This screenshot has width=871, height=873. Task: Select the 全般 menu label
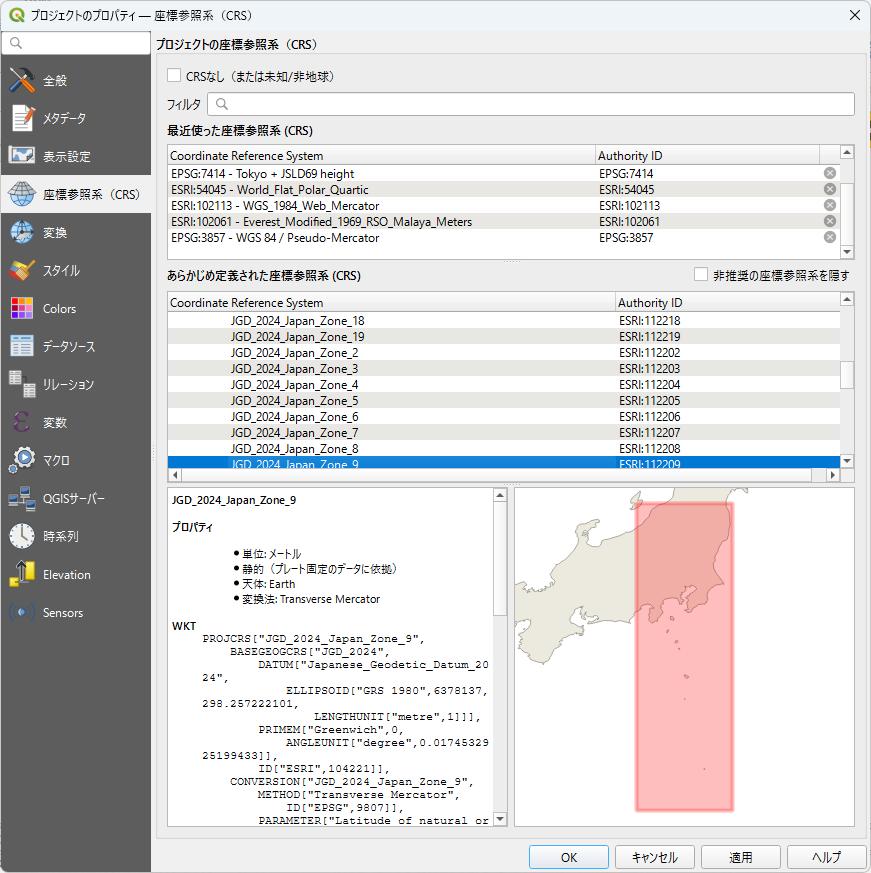(x=55, y=81)
